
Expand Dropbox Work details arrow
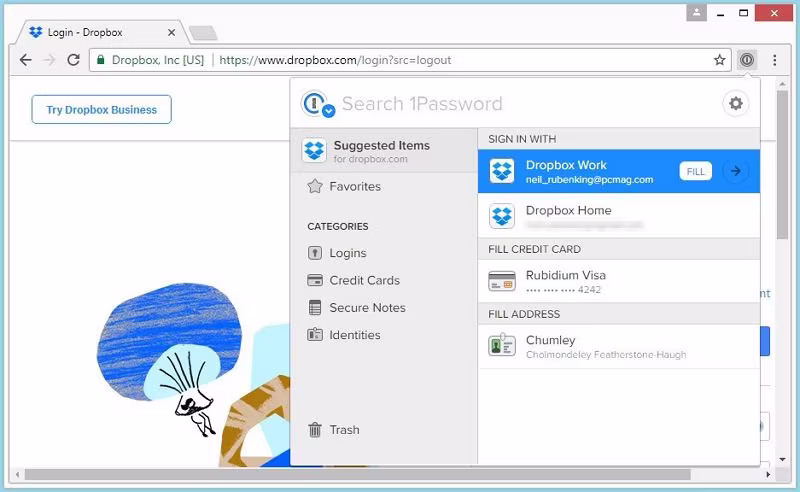pyautogui.click(x=736, y=171)
